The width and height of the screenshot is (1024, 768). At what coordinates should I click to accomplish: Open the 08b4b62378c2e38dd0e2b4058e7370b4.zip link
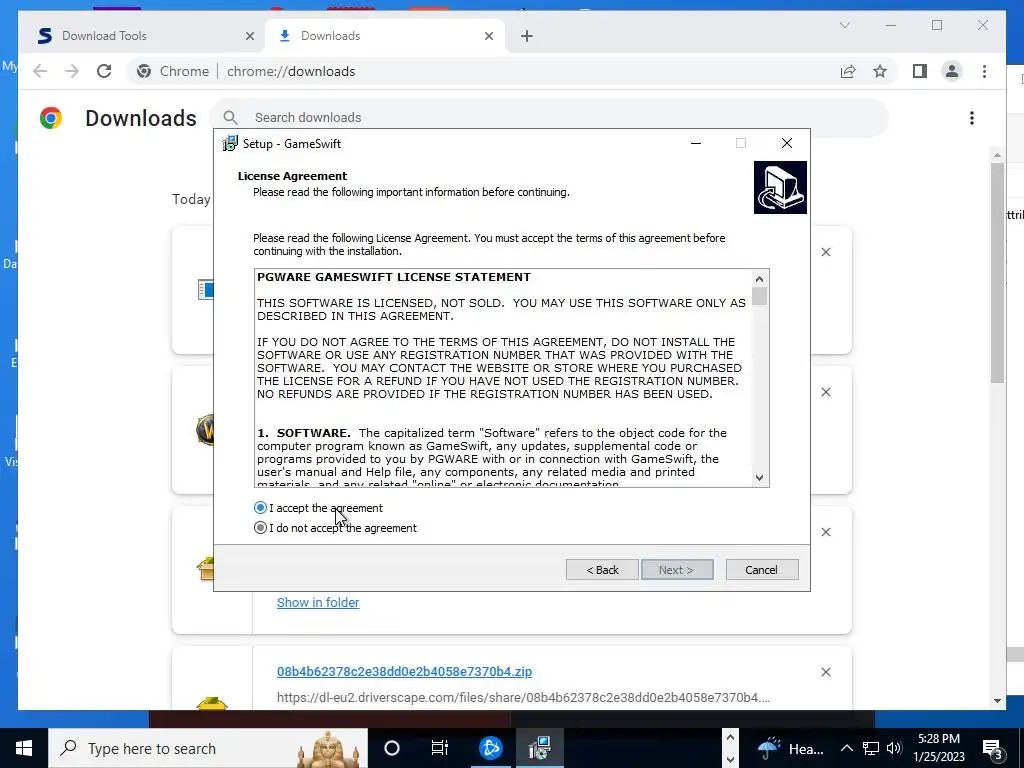pyautogui.click(x=404, y=671)
